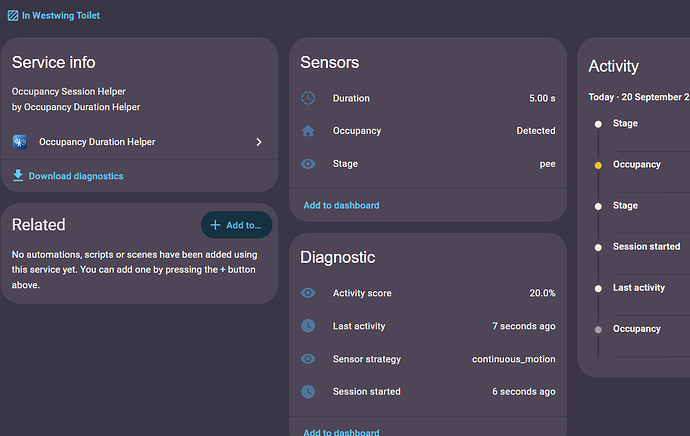
Task: Click the Occupancy Session Helper service name
Action: [69, 92]
